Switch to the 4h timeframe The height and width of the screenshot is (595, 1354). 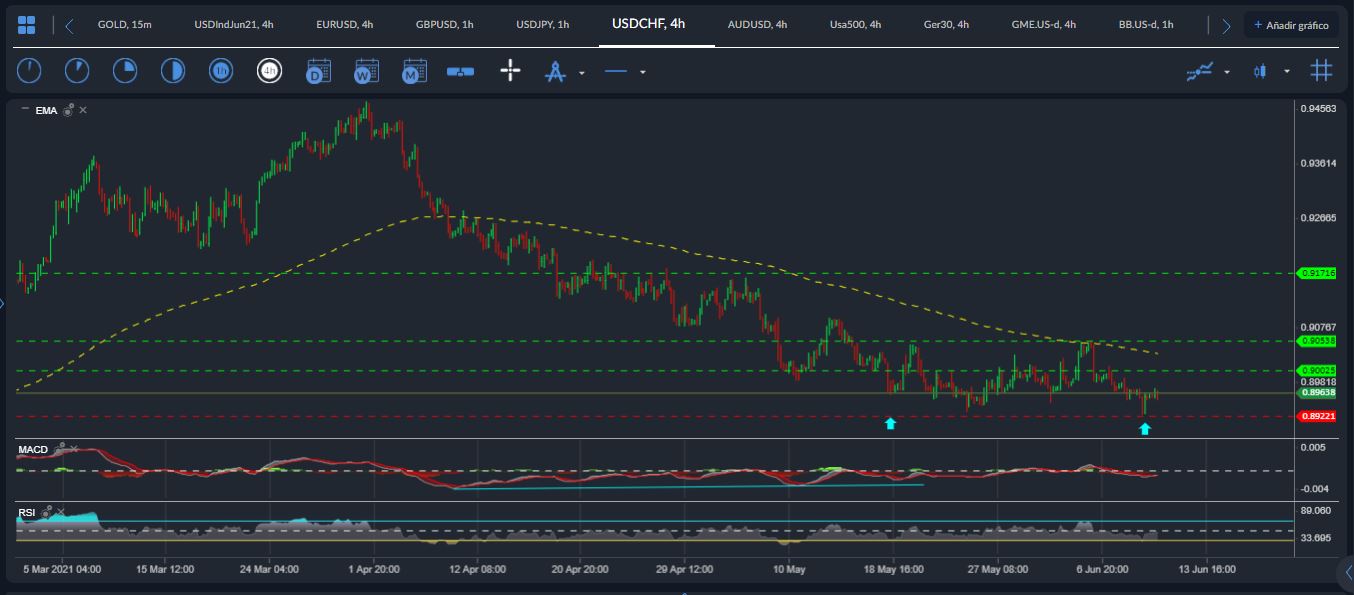click(269, 71)
